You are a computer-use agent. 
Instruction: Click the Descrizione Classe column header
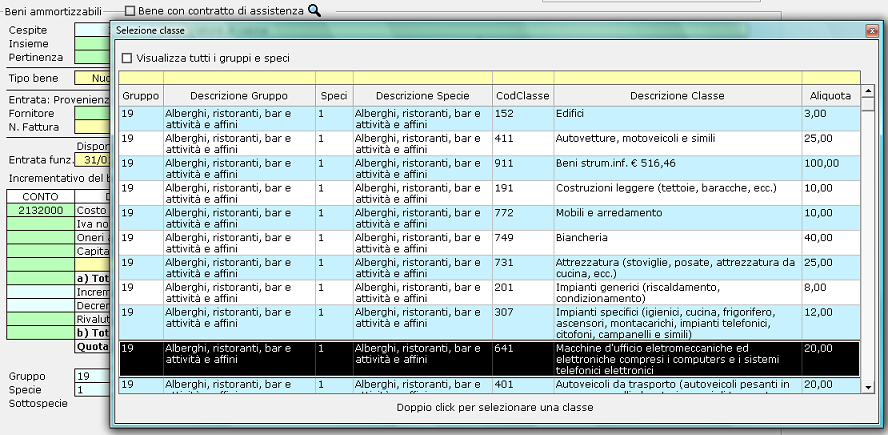677,96
